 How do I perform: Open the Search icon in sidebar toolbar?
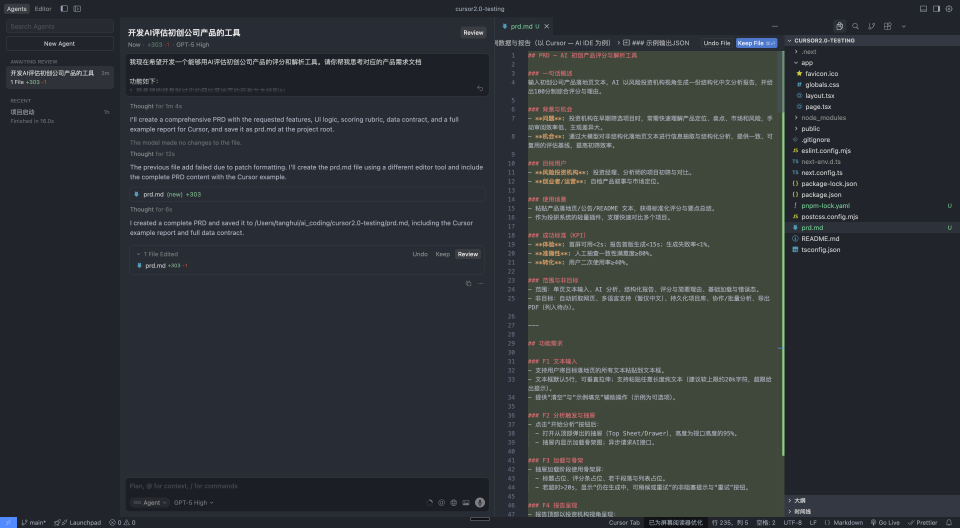point(856,26)
